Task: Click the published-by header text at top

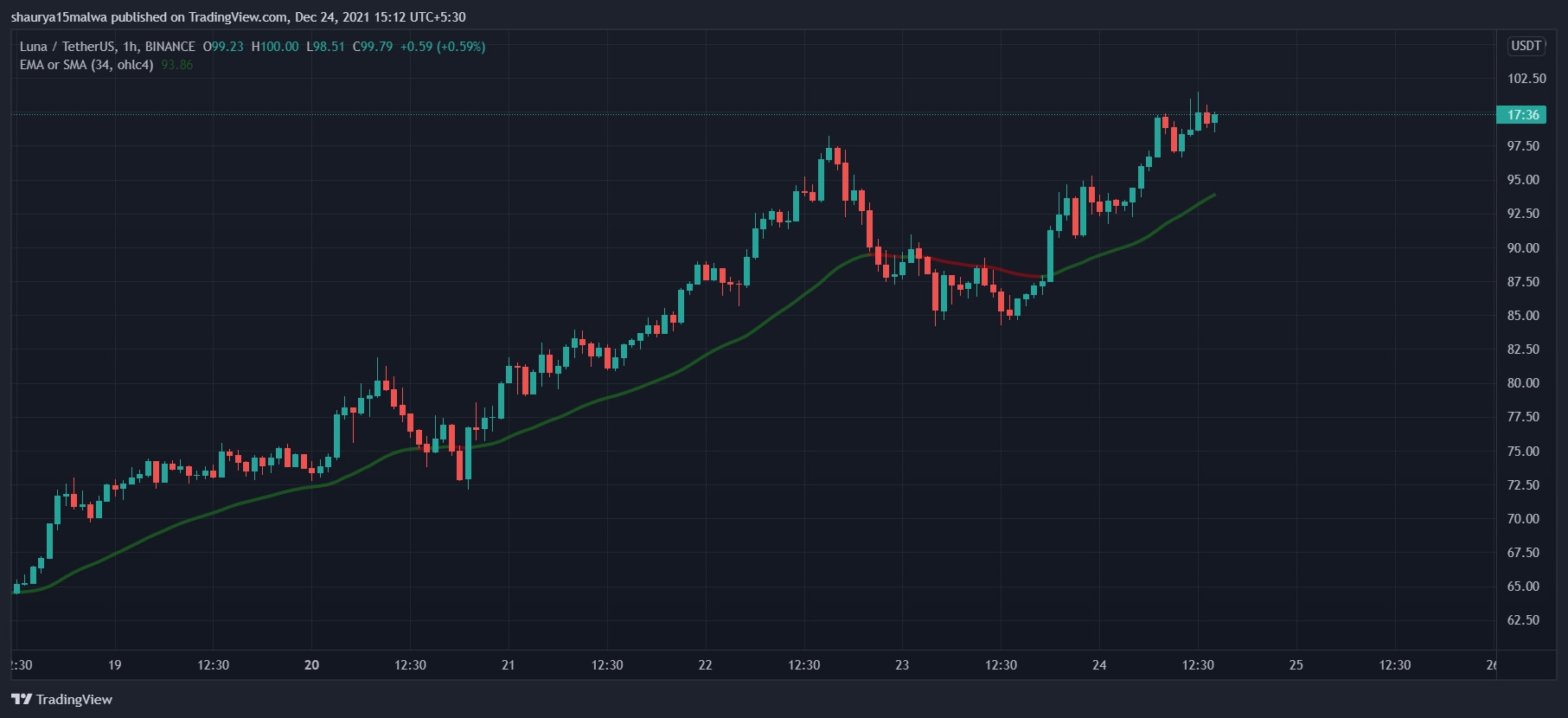Action: pyautogui.click(x=239, y=17)
